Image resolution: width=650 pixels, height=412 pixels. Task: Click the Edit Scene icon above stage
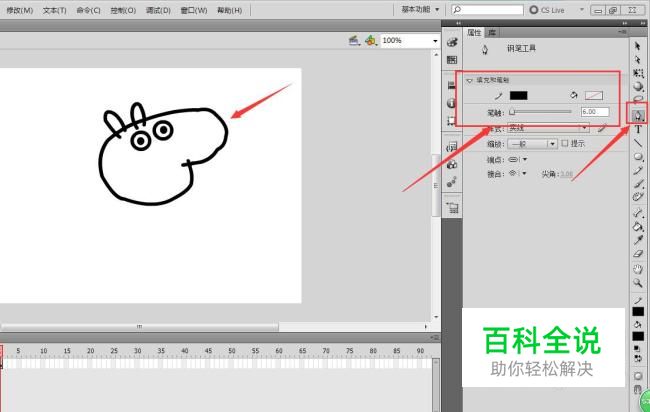tap(354, 41)
